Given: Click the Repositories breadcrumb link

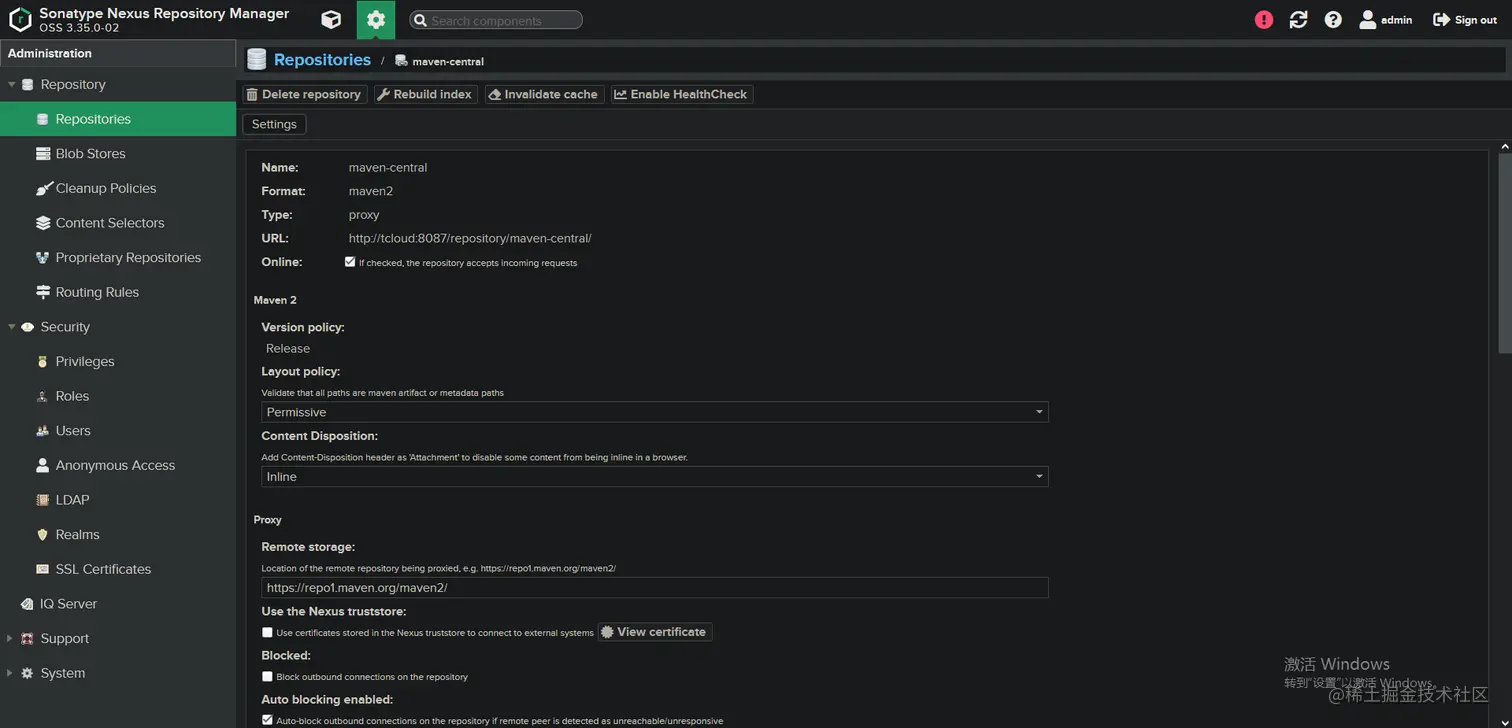Looking at the screenshot, I should (x=322, y=60).
